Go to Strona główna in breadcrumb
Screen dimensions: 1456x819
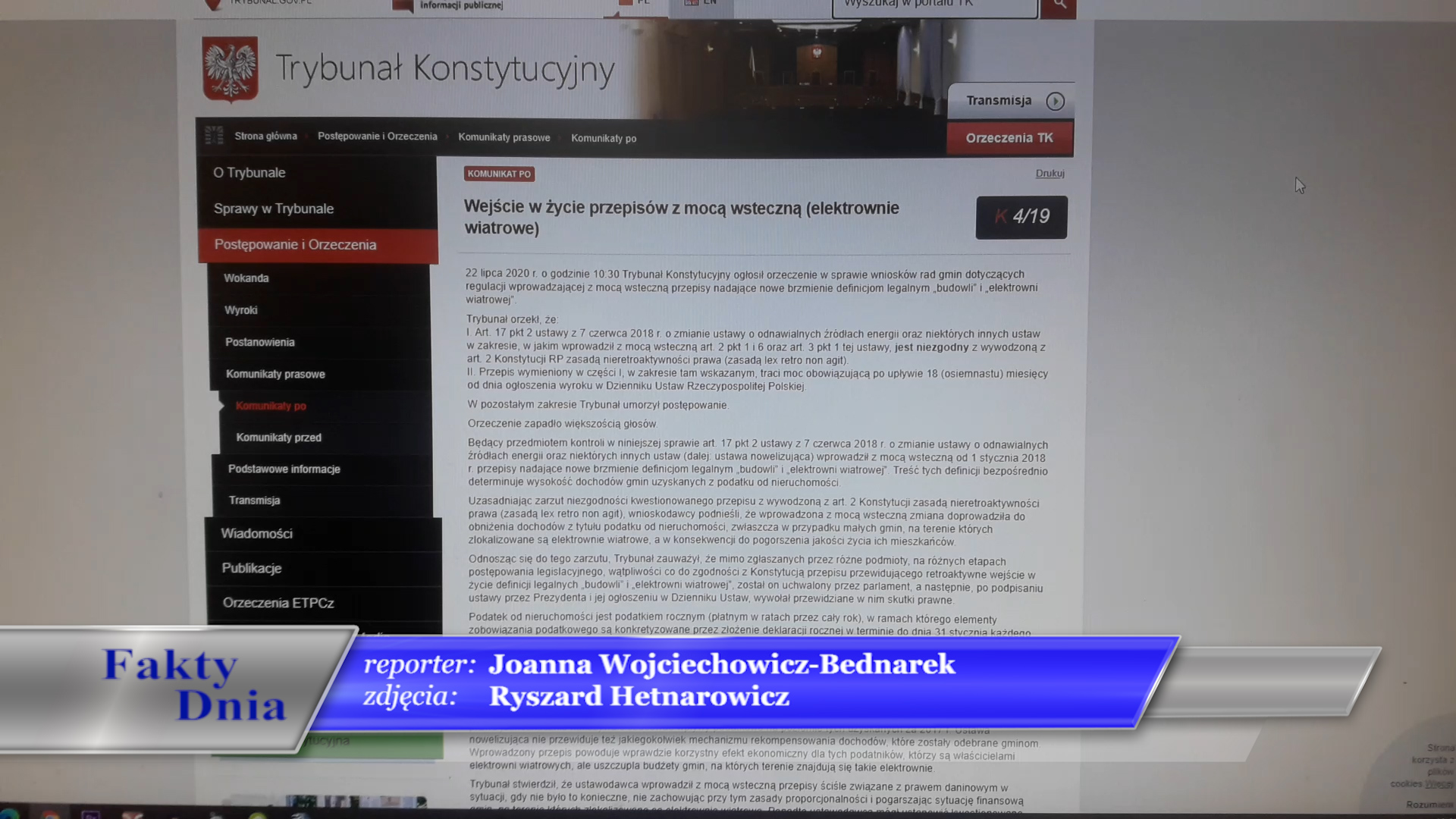pos(265,136)
